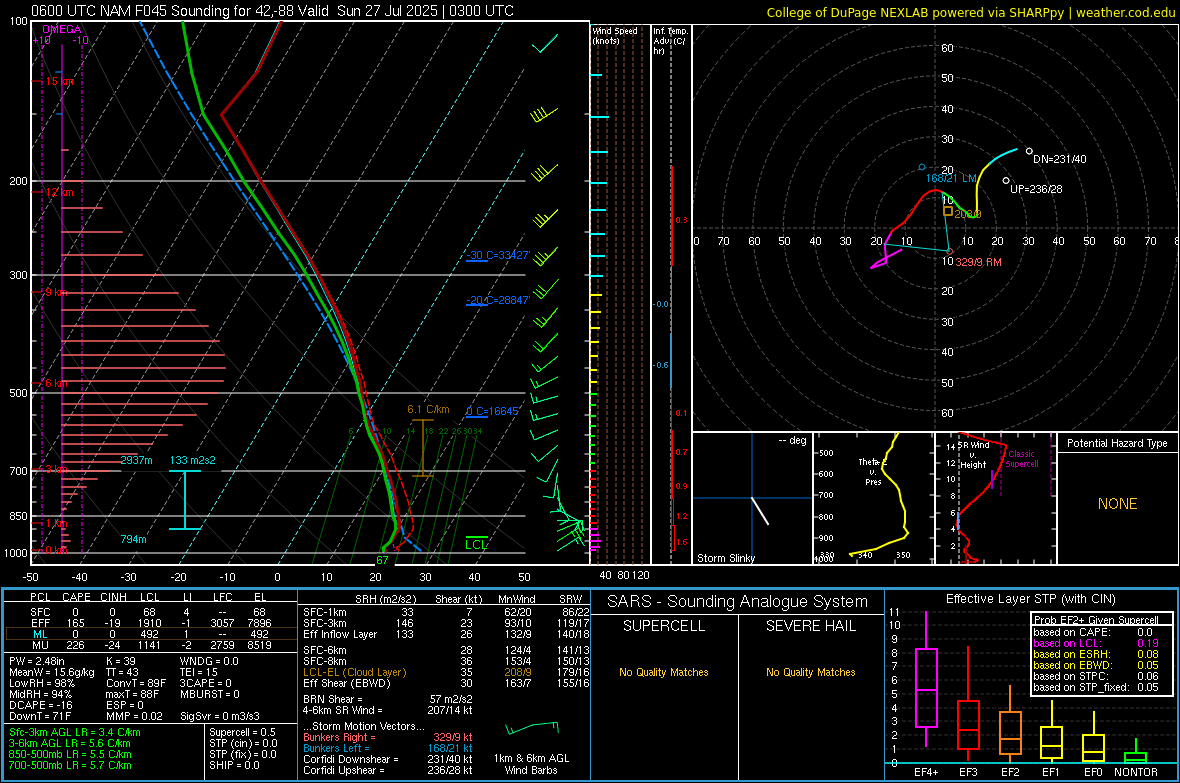
Task: Select the MU parcel row
Action: click(x=151, y=645)
